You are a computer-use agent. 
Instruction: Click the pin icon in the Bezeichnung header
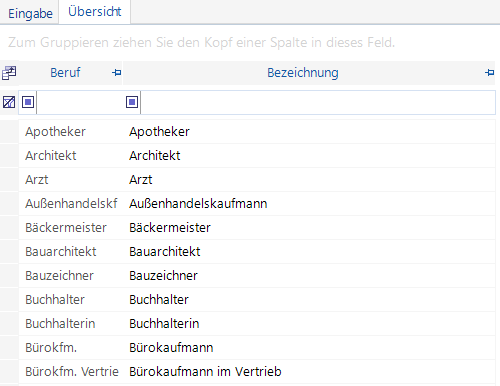(x=489, y=72)
